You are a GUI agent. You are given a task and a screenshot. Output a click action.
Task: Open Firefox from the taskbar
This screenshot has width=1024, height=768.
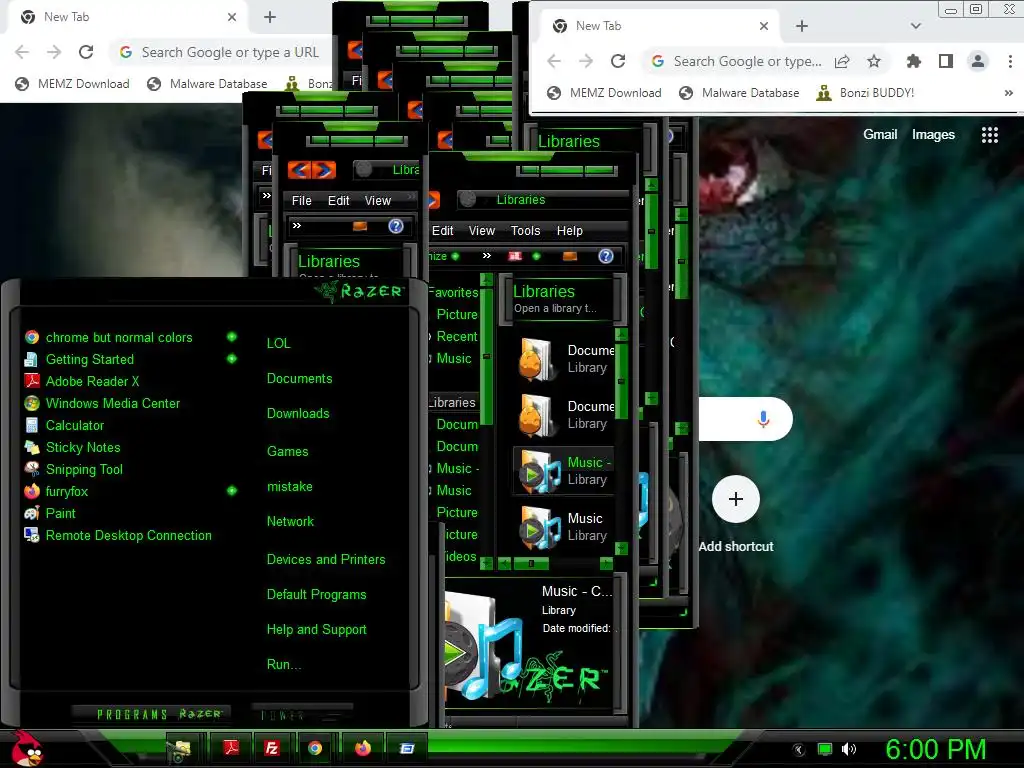tap(363, 748)
